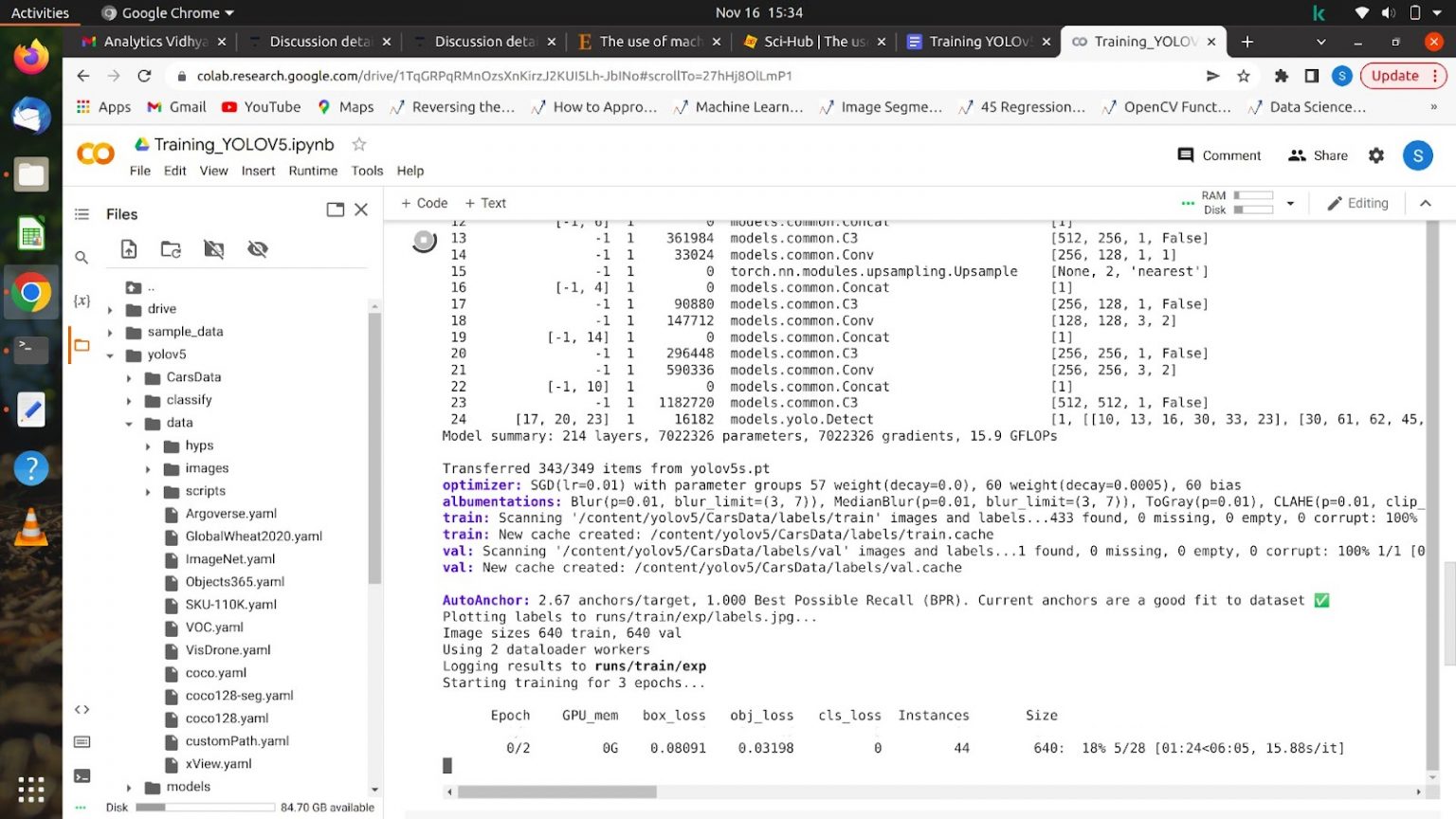Share the notebook
The image size is (1456, 819).
(x=1318, y=155)
